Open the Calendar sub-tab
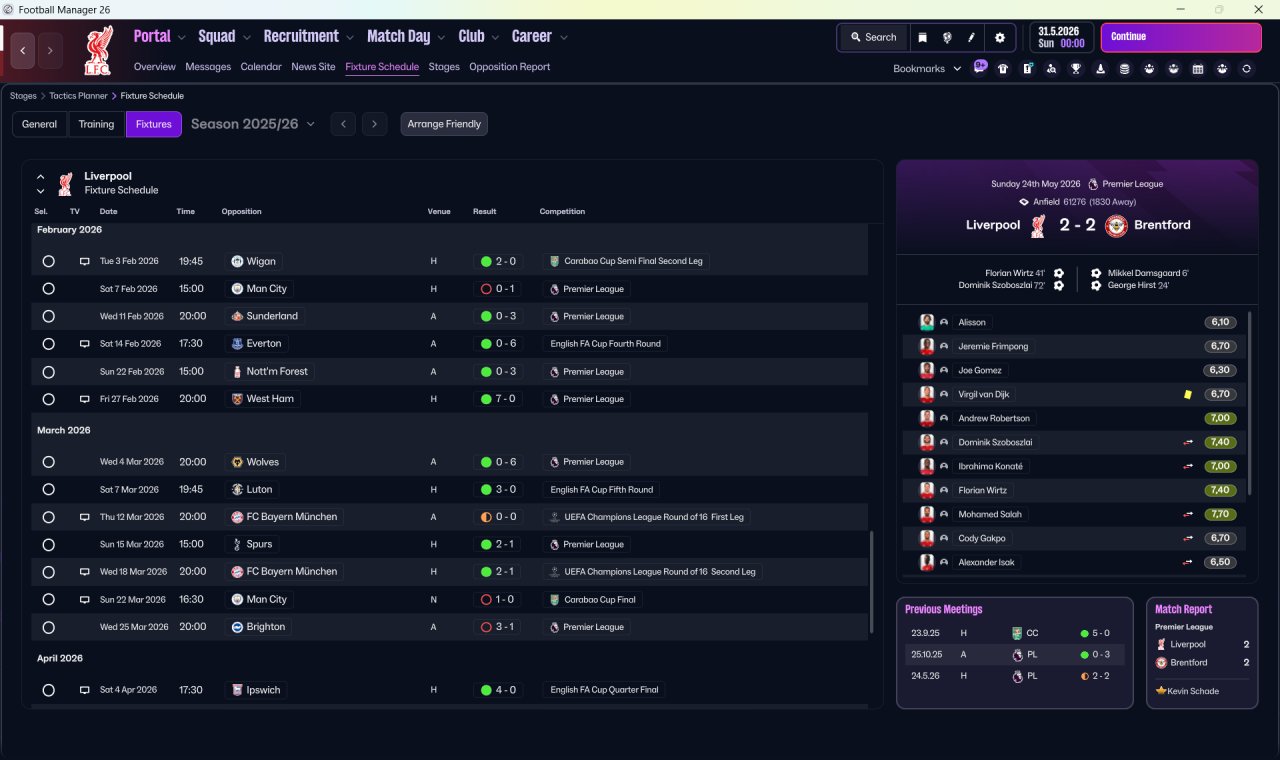Screen dimensions: 1280x760 261,67
